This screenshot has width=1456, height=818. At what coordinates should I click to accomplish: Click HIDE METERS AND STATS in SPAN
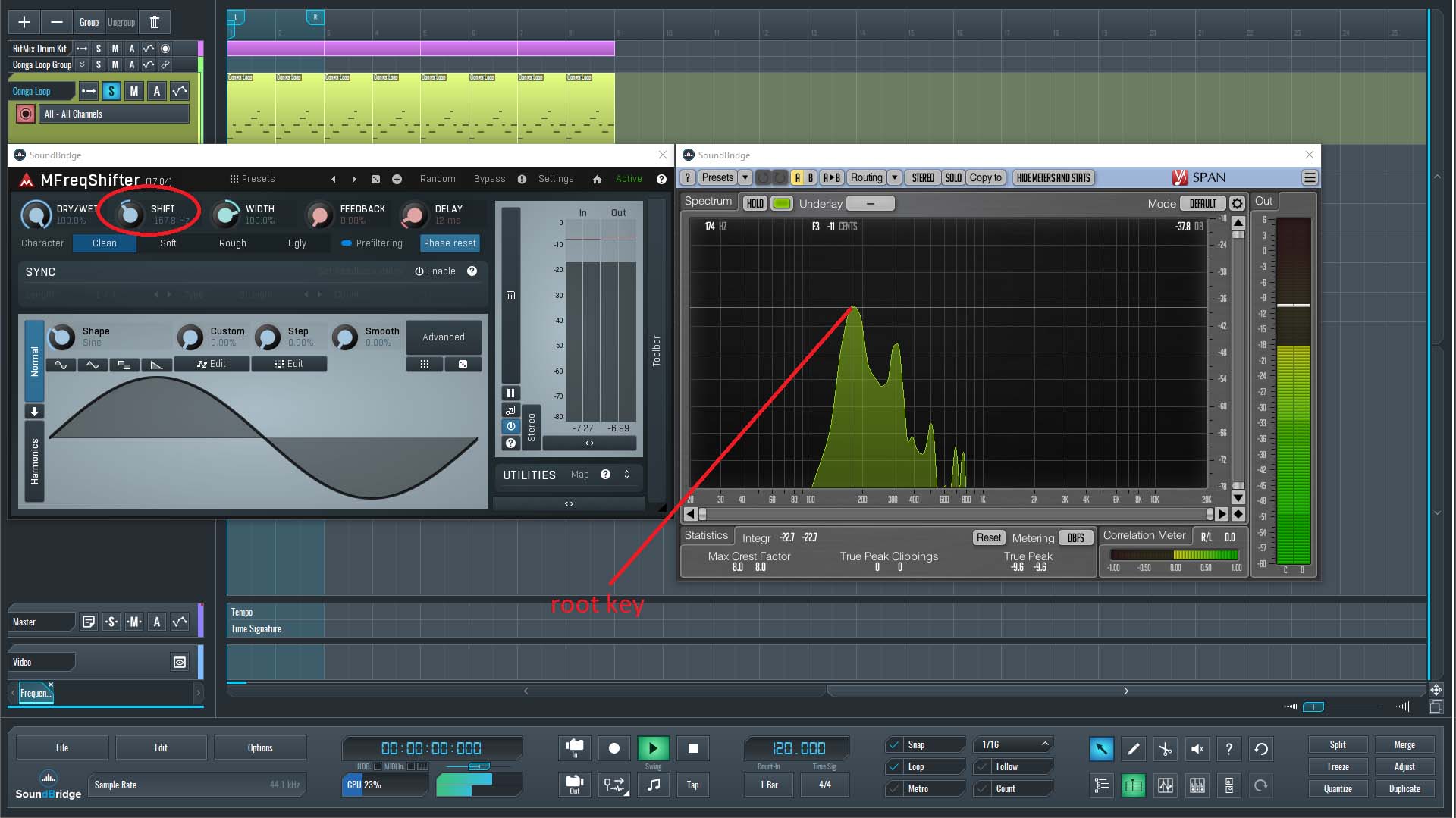1053,178
